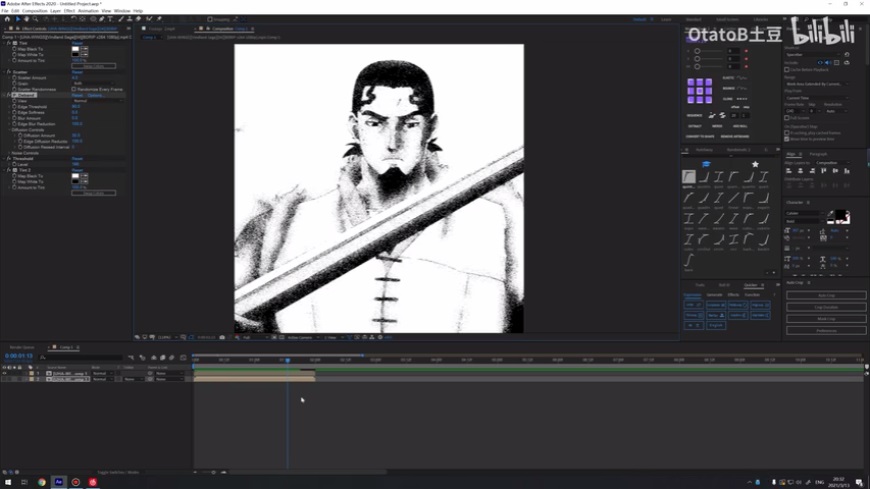This screenshot has width=870, height=489.
Task: Click the eyedropper in Character panel
Action: pos(831,214)
